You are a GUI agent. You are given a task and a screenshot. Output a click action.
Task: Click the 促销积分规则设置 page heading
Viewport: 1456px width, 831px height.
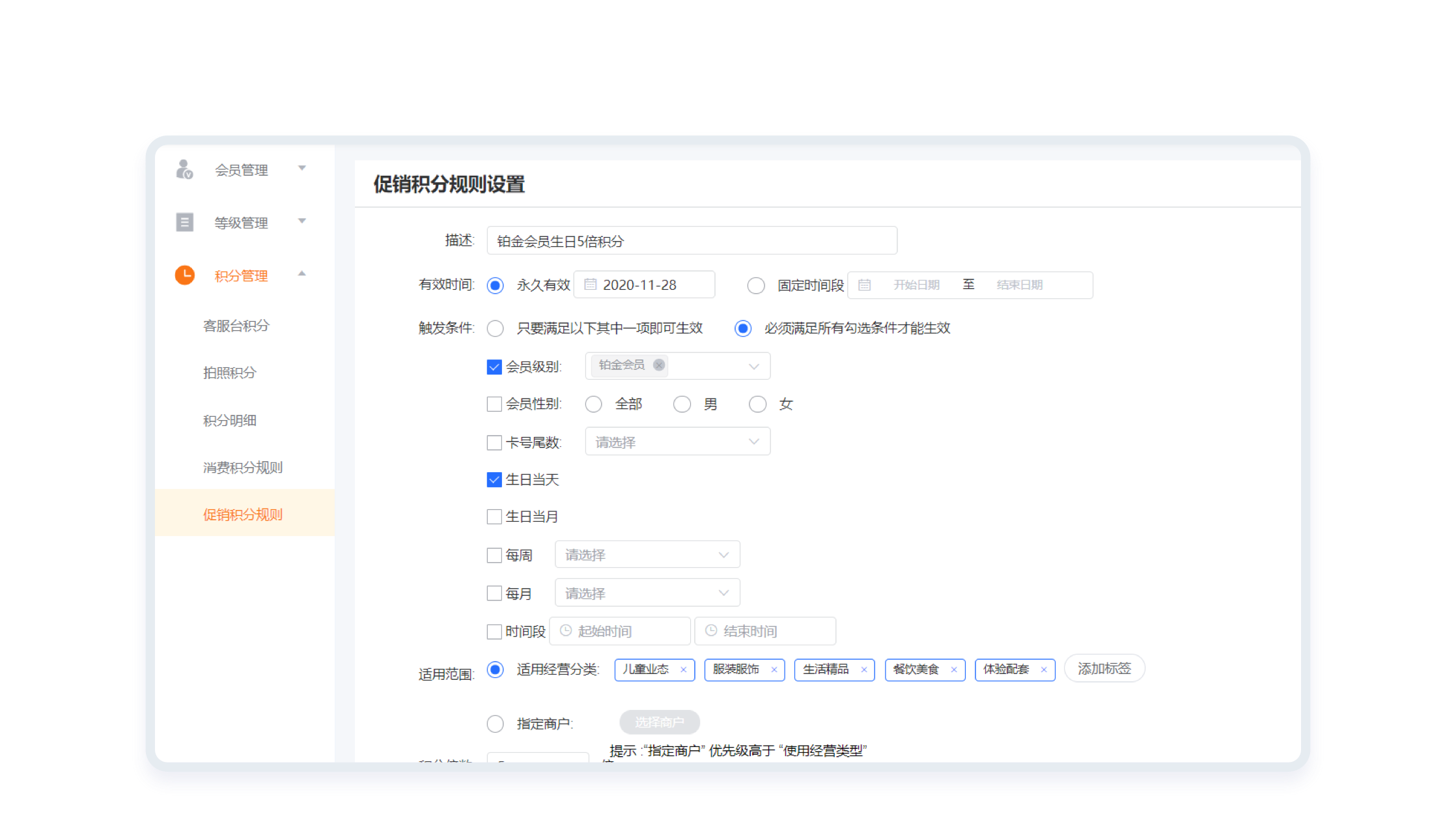click(x=449, y=184)
